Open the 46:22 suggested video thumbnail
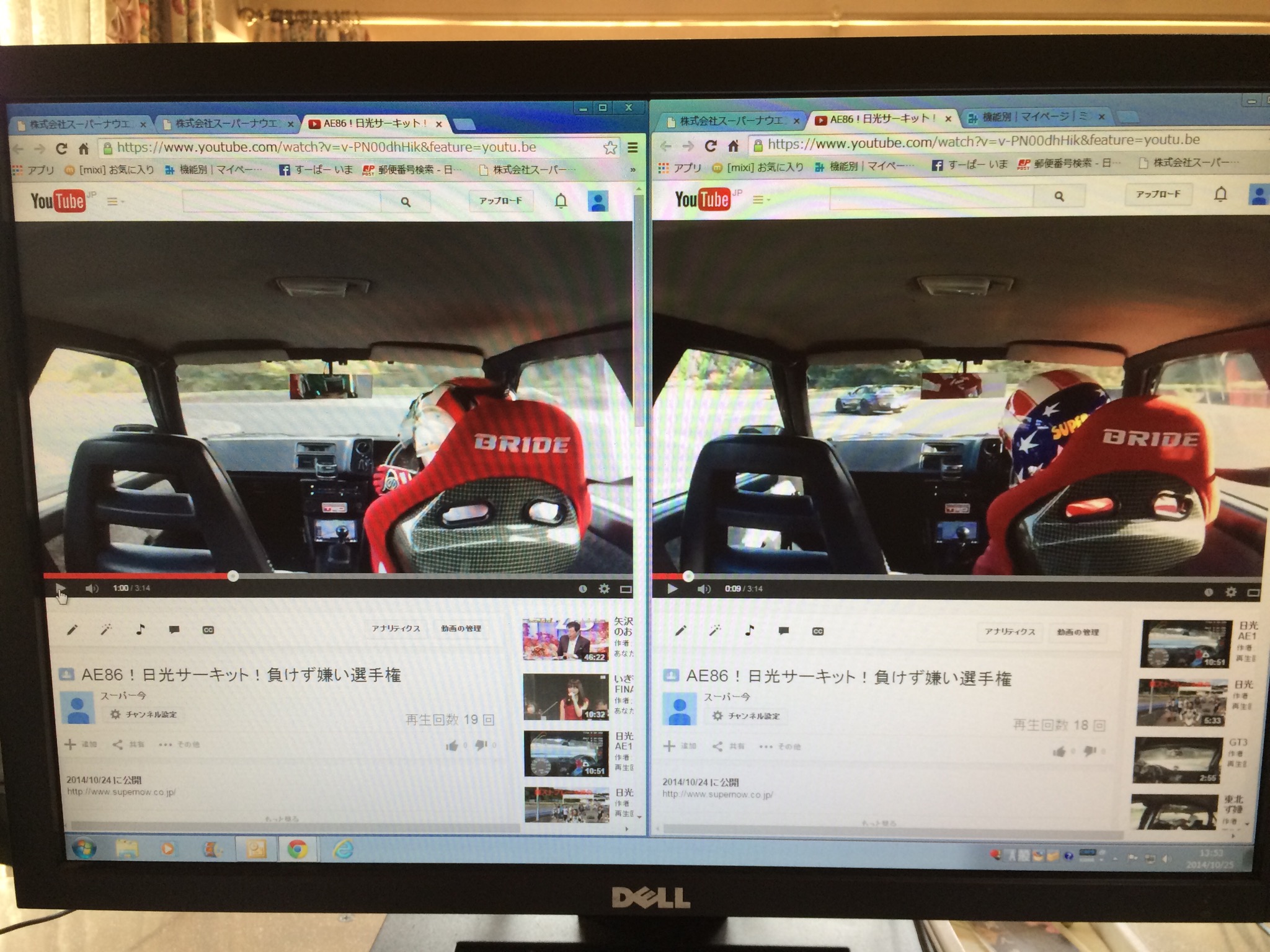The height and width of the screenshot is (952, 1270). 566,640
